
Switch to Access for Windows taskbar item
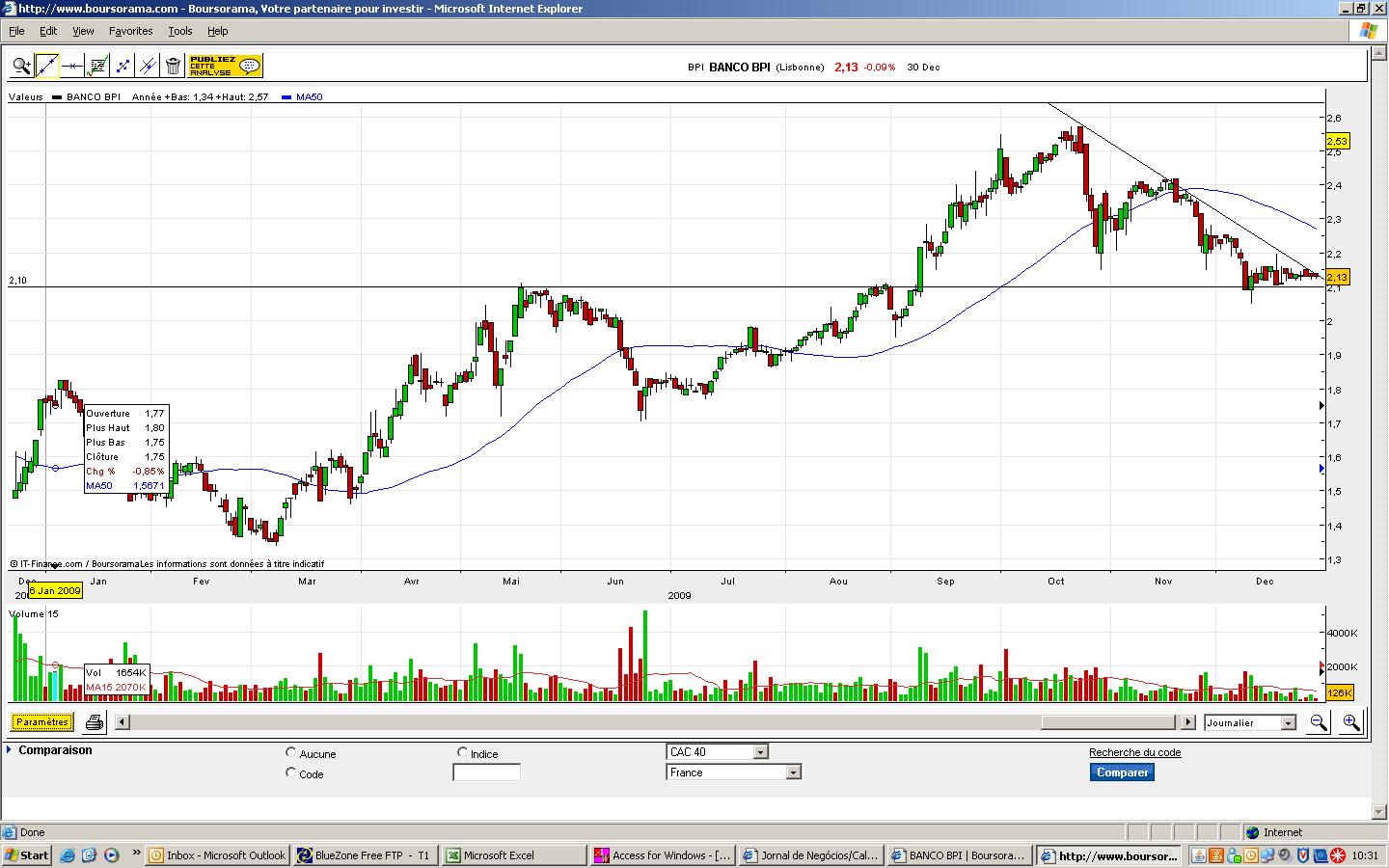663,855
